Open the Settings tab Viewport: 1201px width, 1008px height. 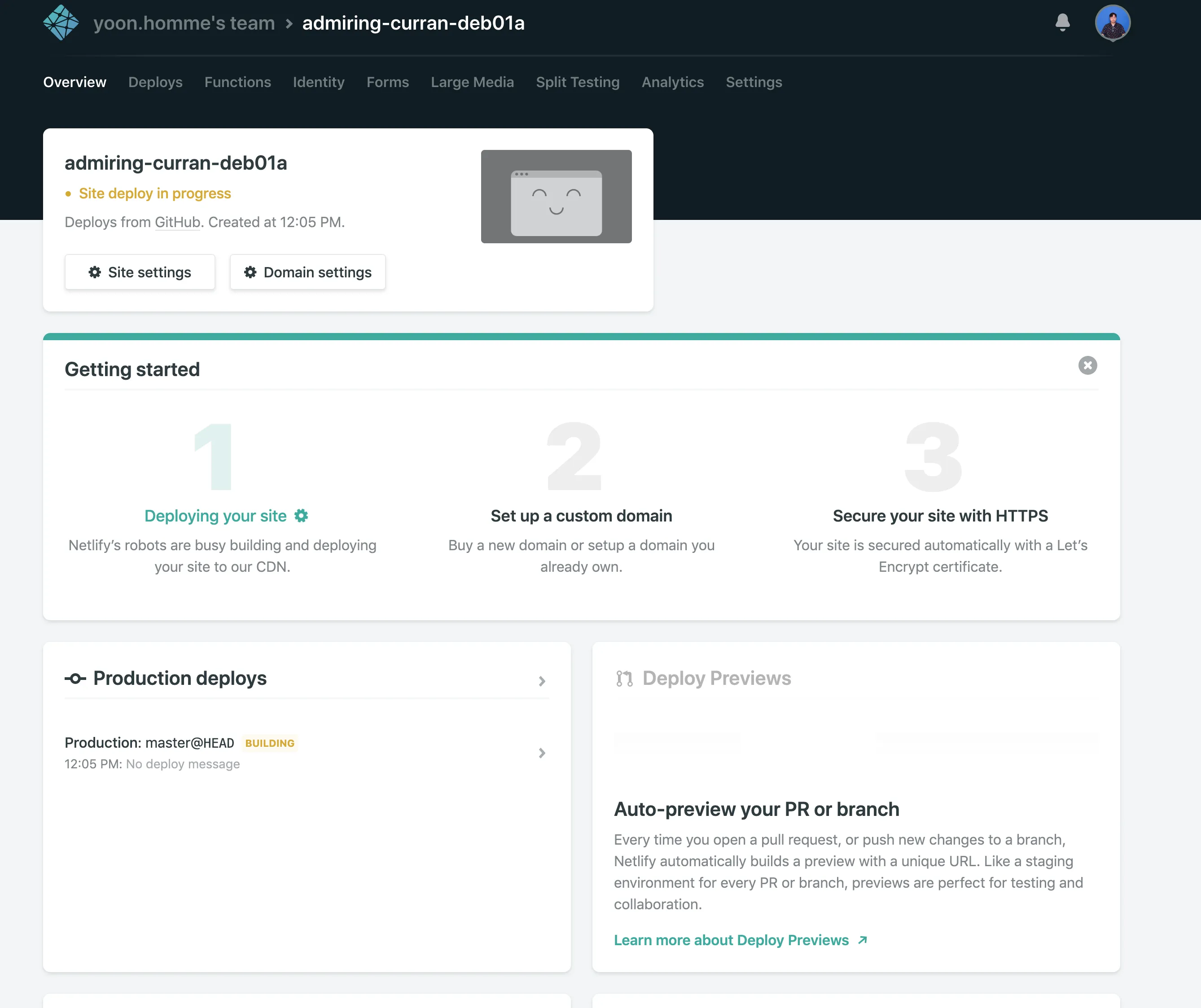click(753, 82)
